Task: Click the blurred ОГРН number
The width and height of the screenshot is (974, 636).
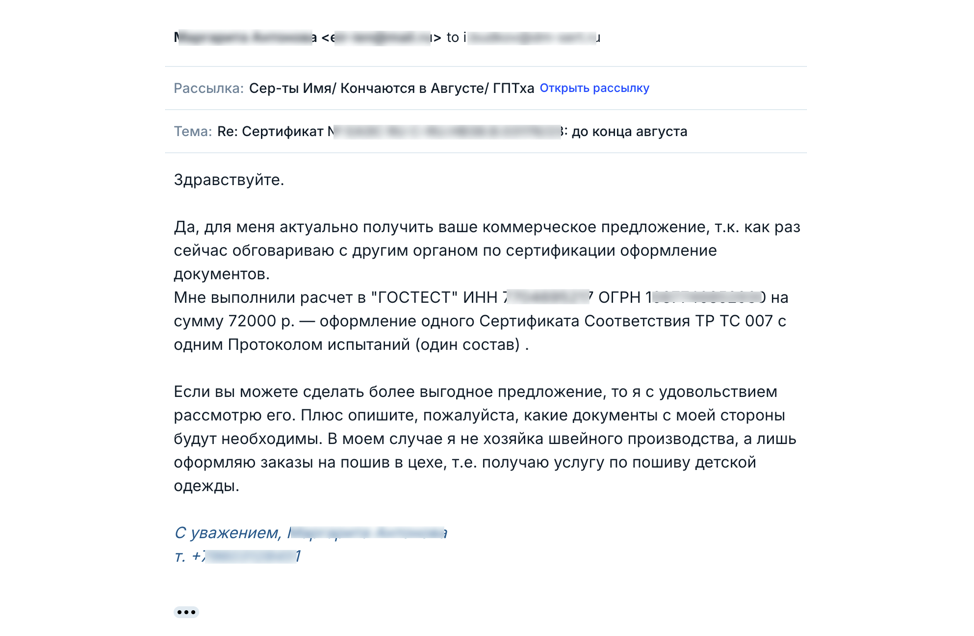Action: (x=706, y=298)
